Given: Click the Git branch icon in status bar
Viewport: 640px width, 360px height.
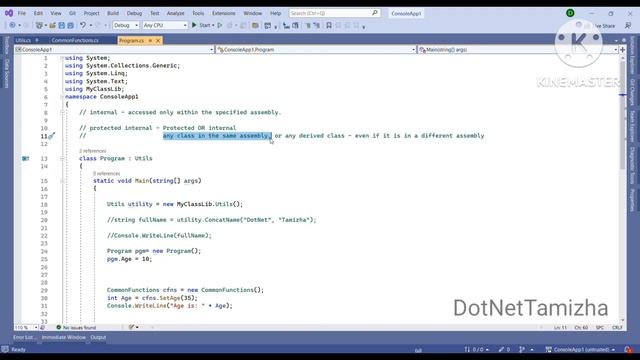Looking at the screenshot, I should click(522, 349).
